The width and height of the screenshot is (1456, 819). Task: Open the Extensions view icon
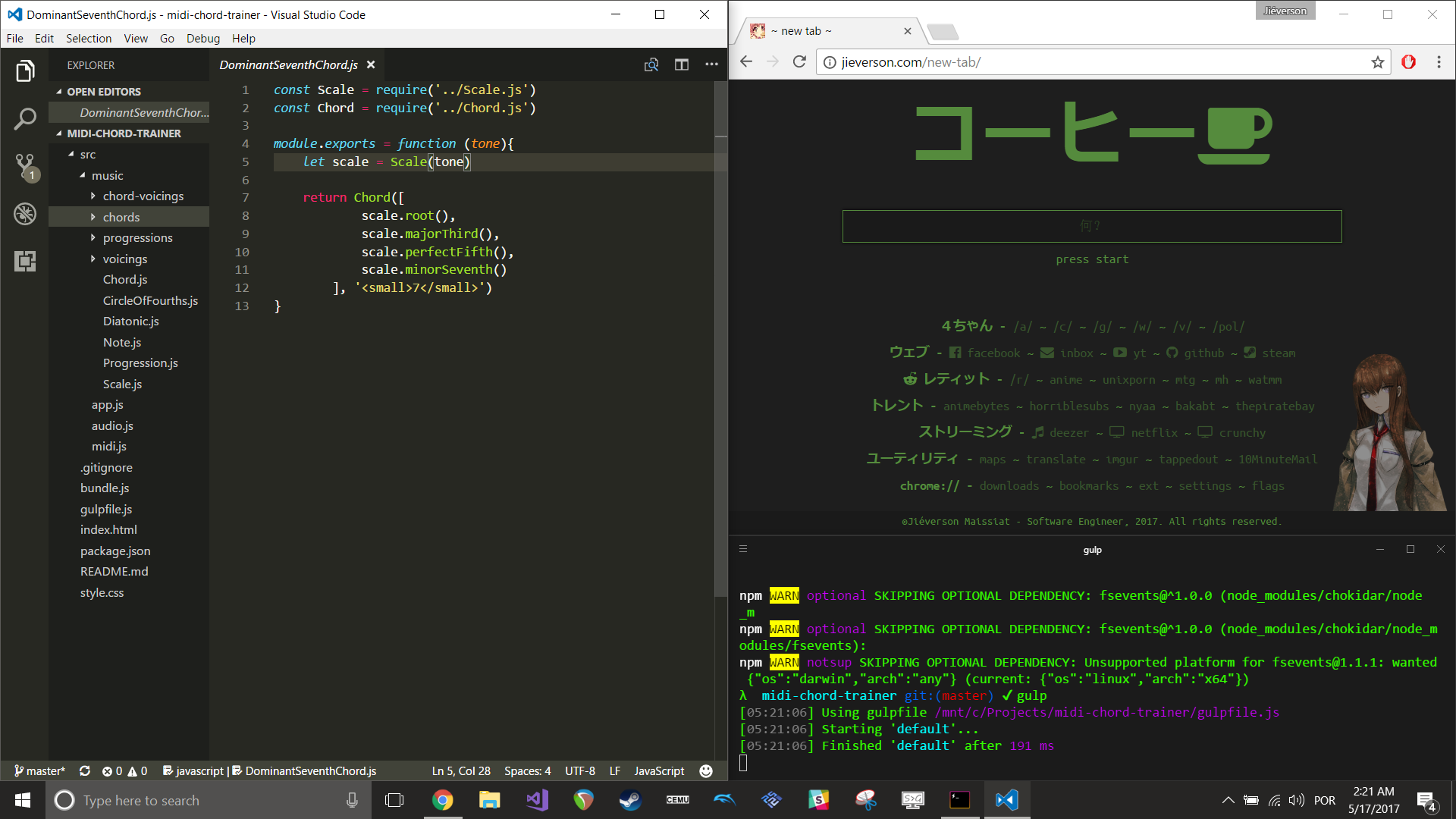[25, 262]
